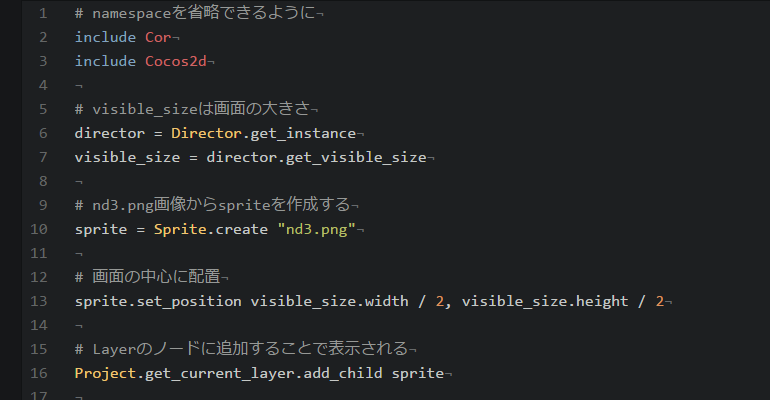The width and height of the screenshot is (770, 400).
Task: Click the Director class name
Action: 206,133
